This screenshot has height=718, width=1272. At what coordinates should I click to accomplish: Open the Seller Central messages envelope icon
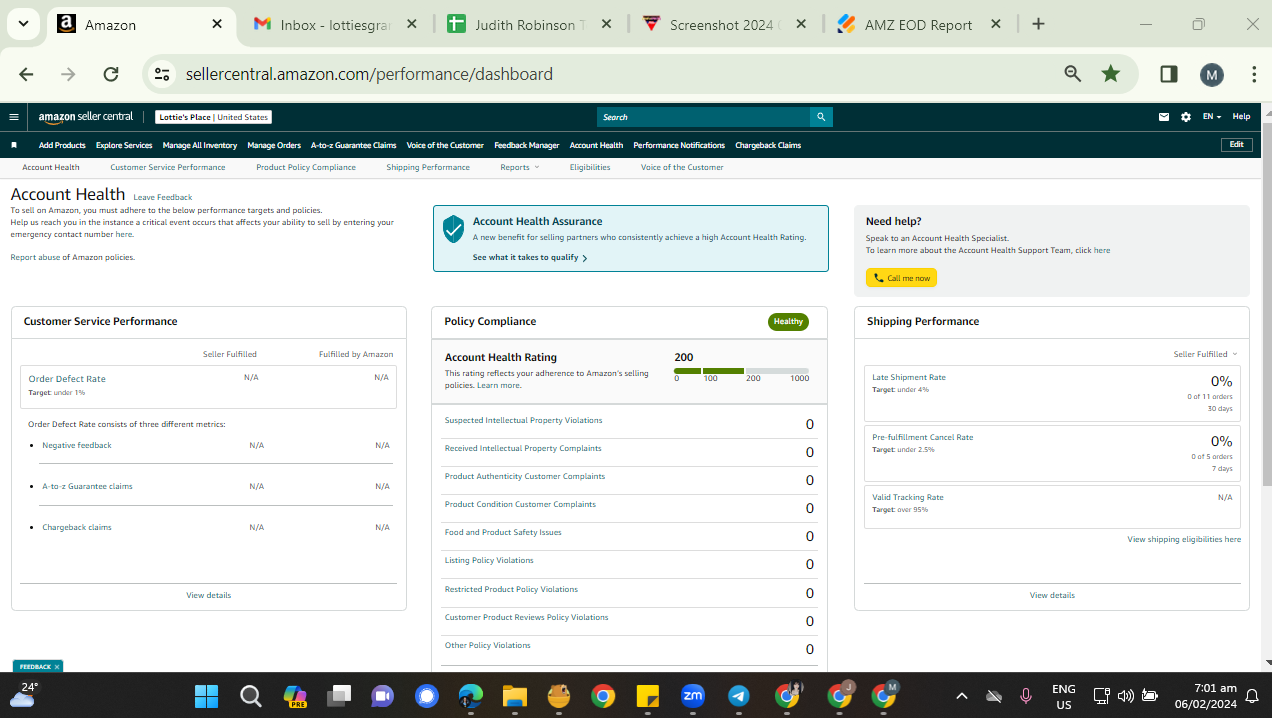coord(1164,117)
